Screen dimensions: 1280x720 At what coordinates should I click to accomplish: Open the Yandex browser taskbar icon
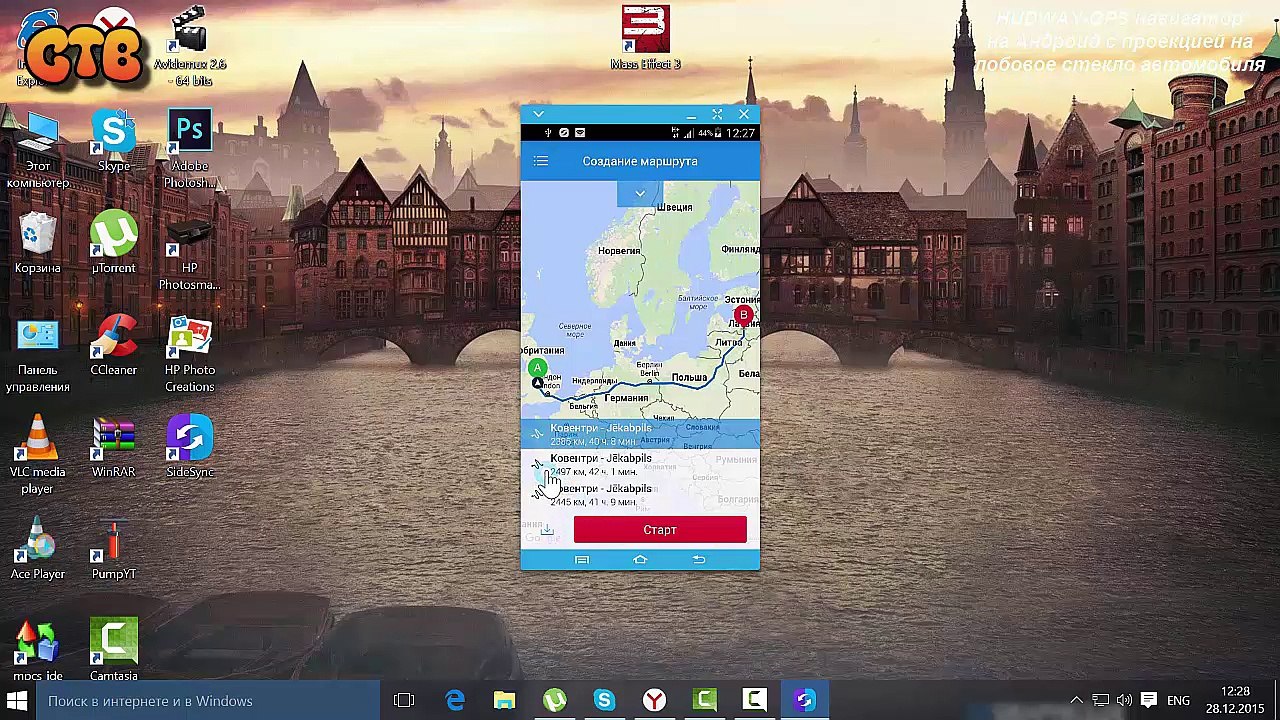654,701
